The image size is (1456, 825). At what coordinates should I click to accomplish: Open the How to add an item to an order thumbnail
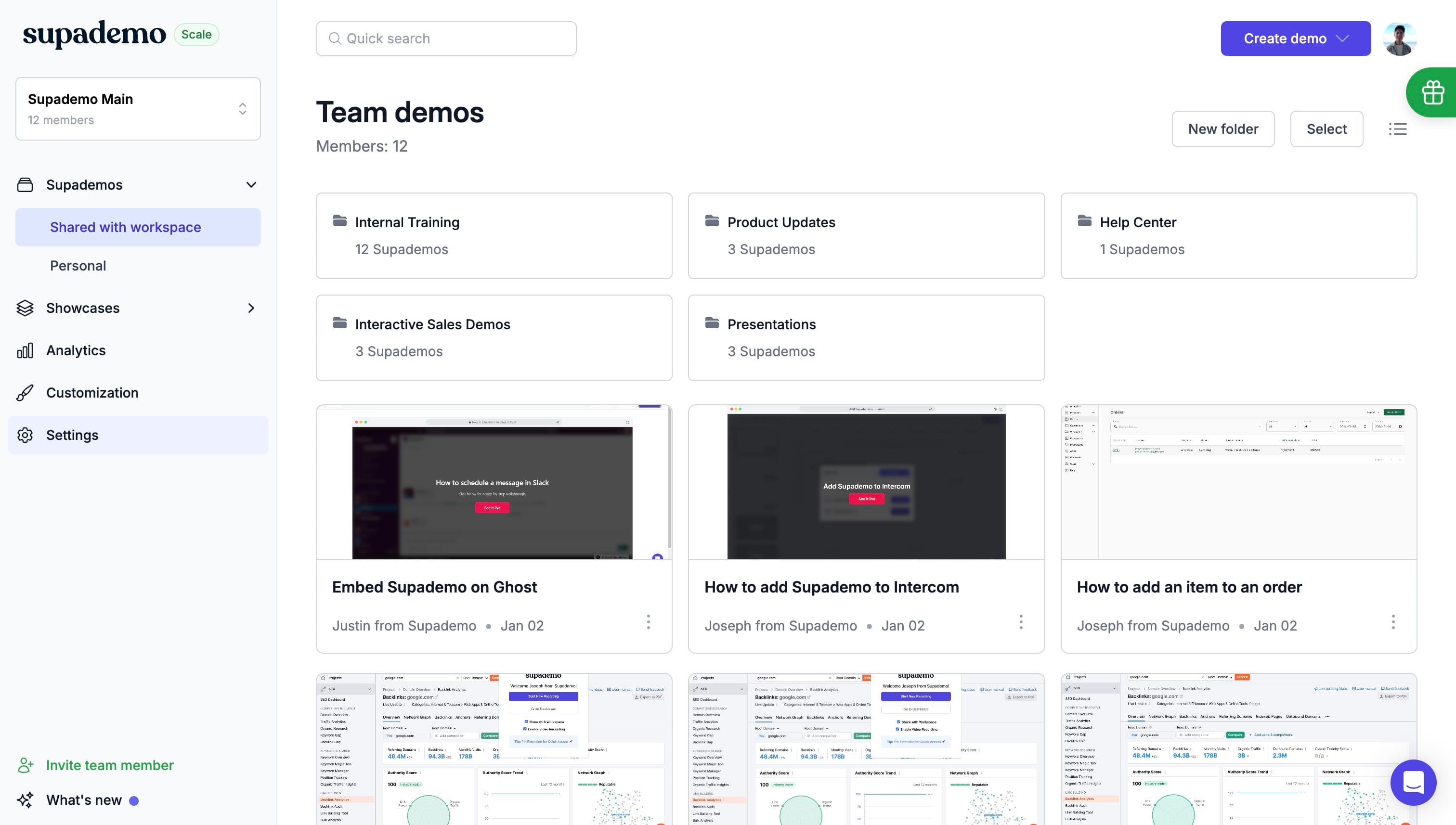pos(1238,482)
